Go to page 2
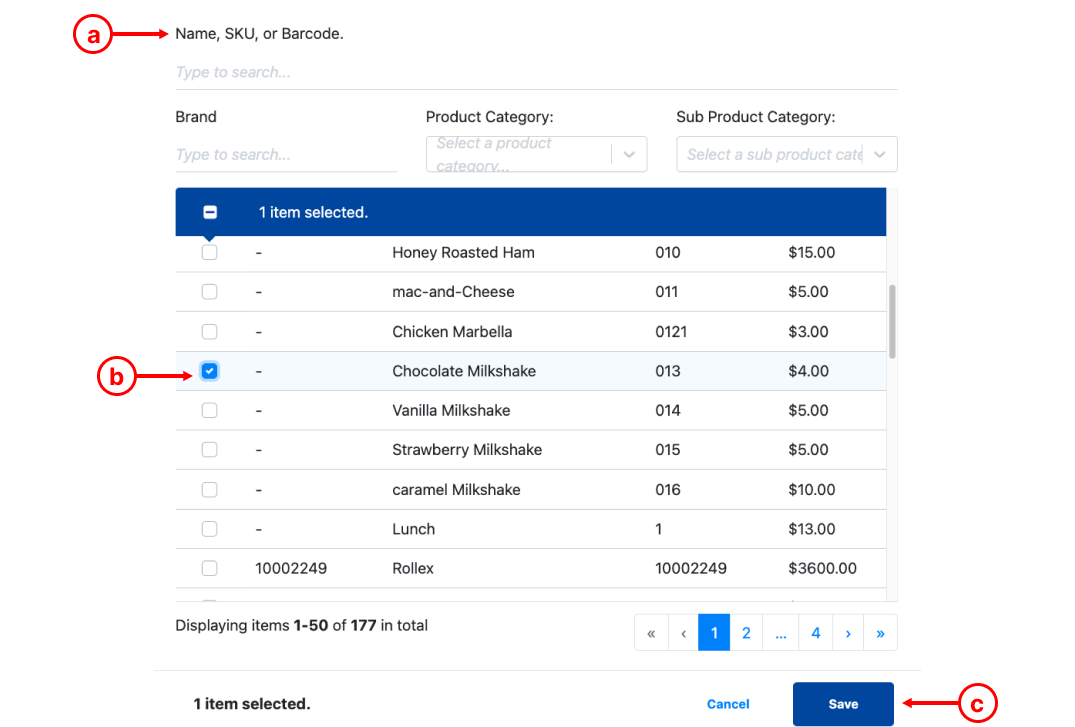Image resolution: width=1075 pixels, height=727 pixels. 746,633
